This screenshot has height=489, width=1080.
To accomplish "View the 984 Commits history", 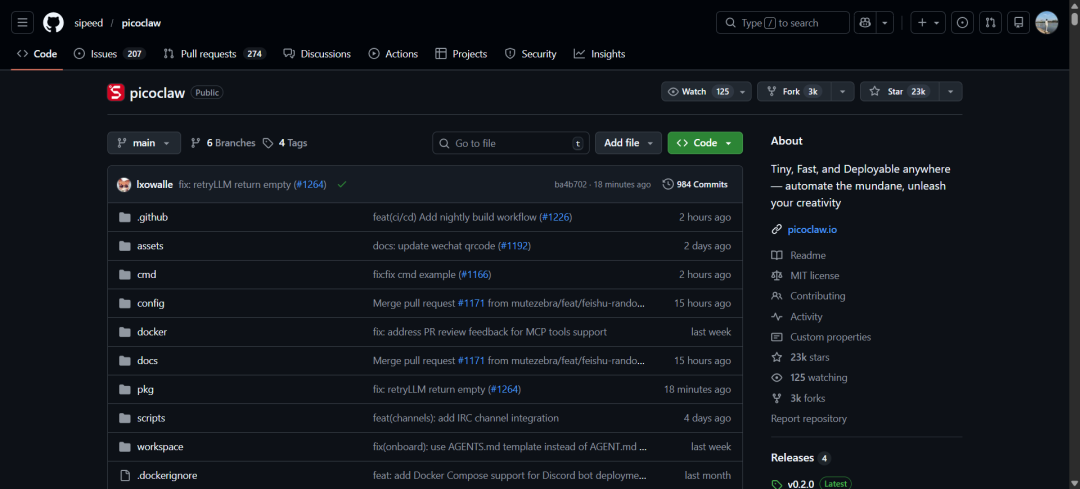I will coord(695,185).
